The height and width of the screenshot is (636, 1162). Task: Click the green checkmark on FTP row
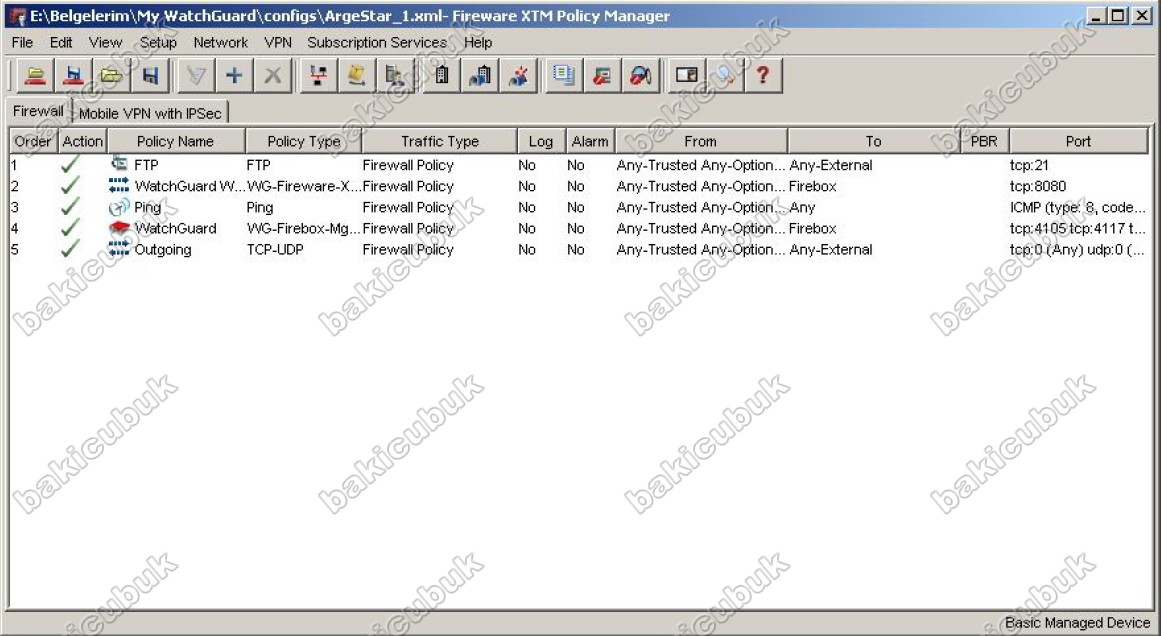70,165
